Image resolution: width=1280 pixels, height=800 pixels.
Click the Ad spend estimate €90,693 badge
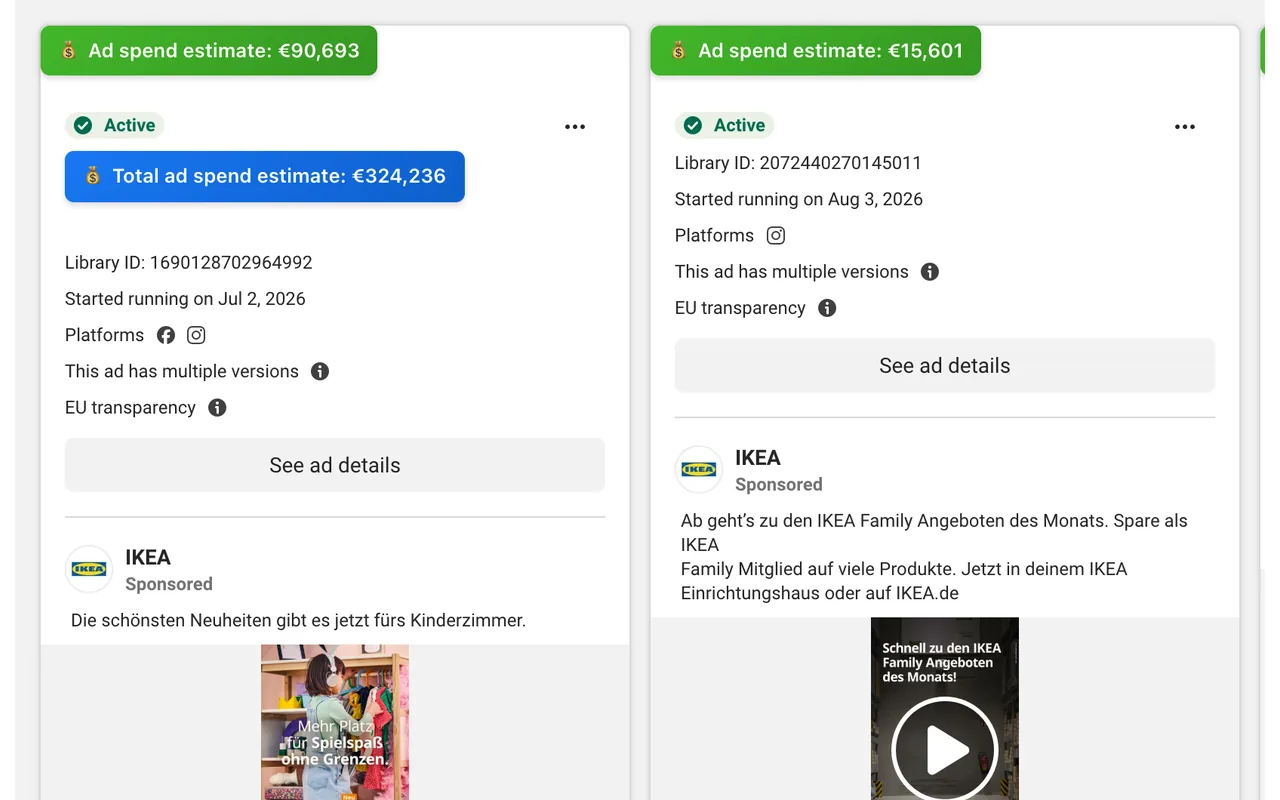pos(209,50)
